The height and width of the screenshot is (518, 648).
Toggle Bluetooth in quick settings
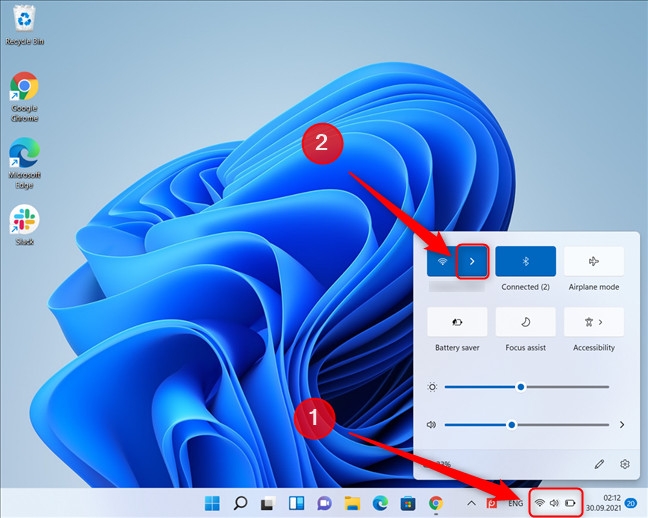pos(526,261)
